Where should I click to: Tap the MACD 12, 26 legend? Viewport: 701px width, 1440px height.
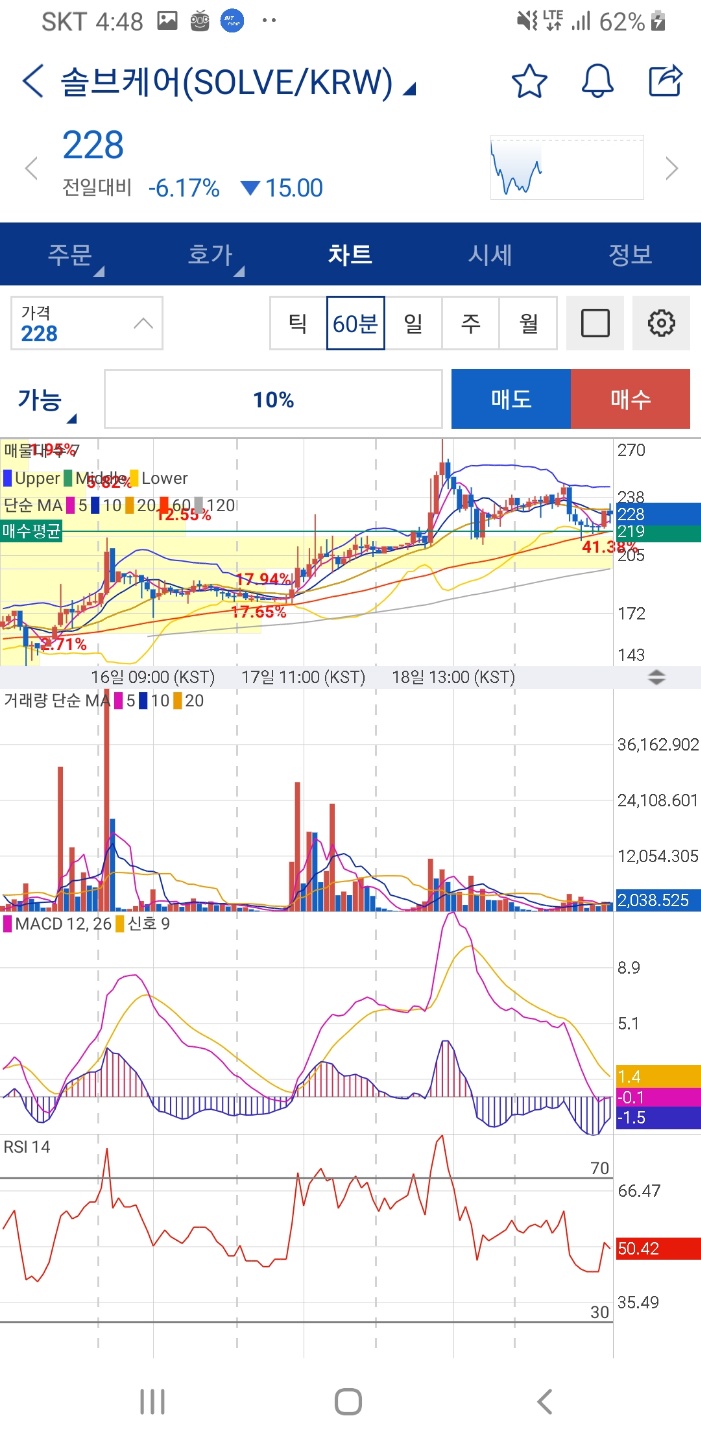click(57, 924)
